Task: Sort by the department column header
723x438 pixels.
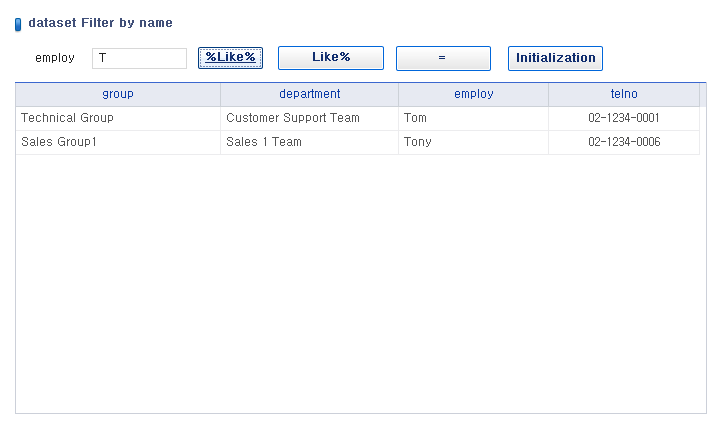Action: tap(309, 95)
